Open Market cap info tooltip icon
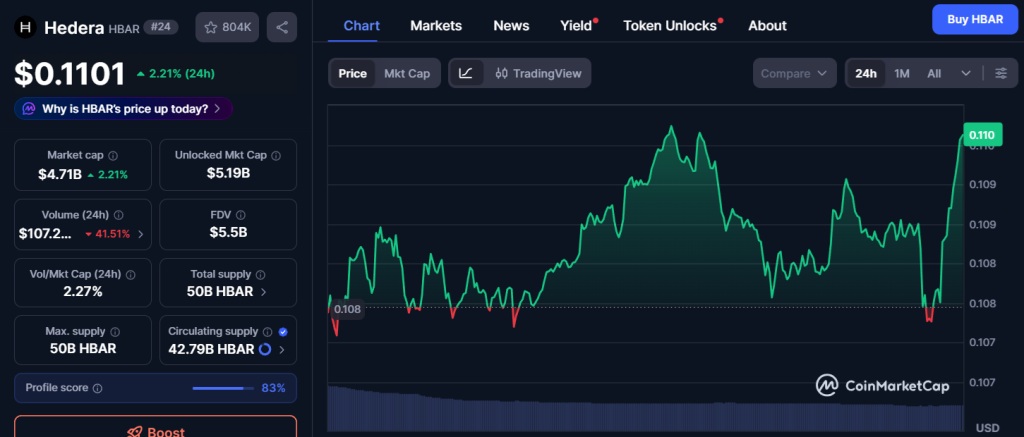Screen dimensions: 1024x437 (113, 155)
